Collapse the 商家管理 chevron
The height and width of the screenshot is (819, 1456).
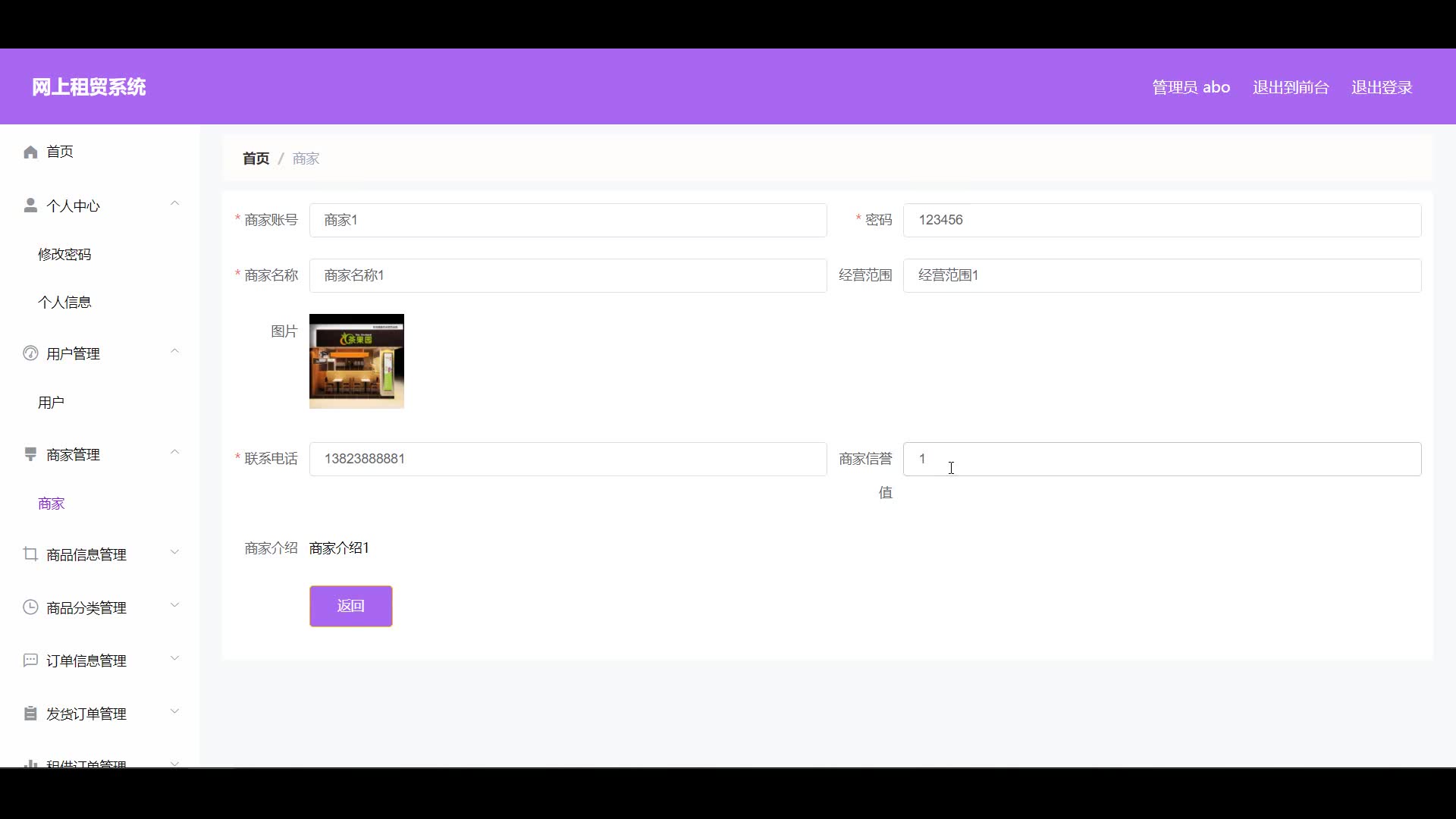click(174, 452)
